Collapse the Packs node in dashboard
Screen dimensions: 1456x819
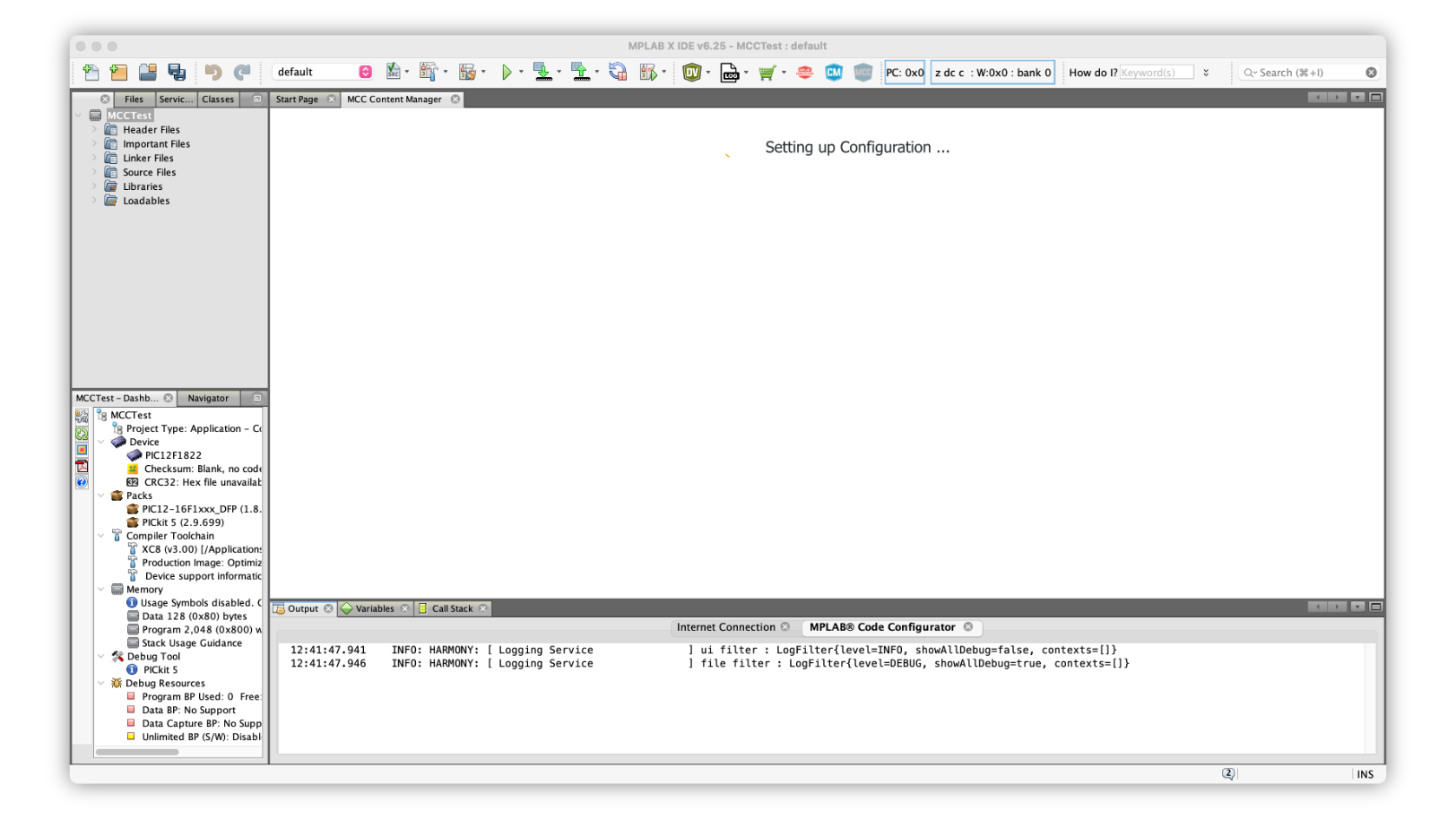[101, 496]
